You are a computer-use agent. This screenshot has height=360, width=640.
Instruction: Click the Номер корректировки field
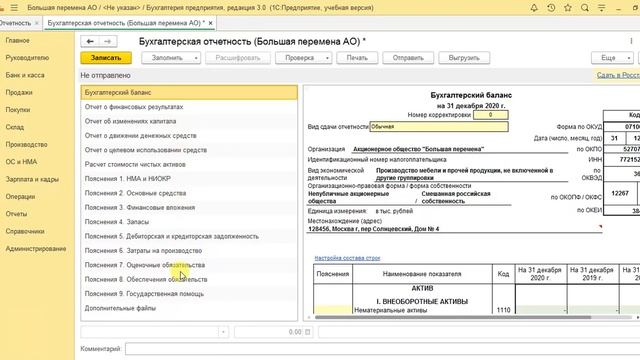pos(491,115)
